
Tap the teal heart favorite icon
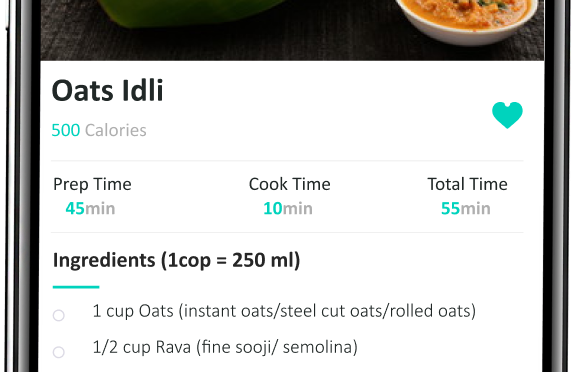tap(507, 115)
